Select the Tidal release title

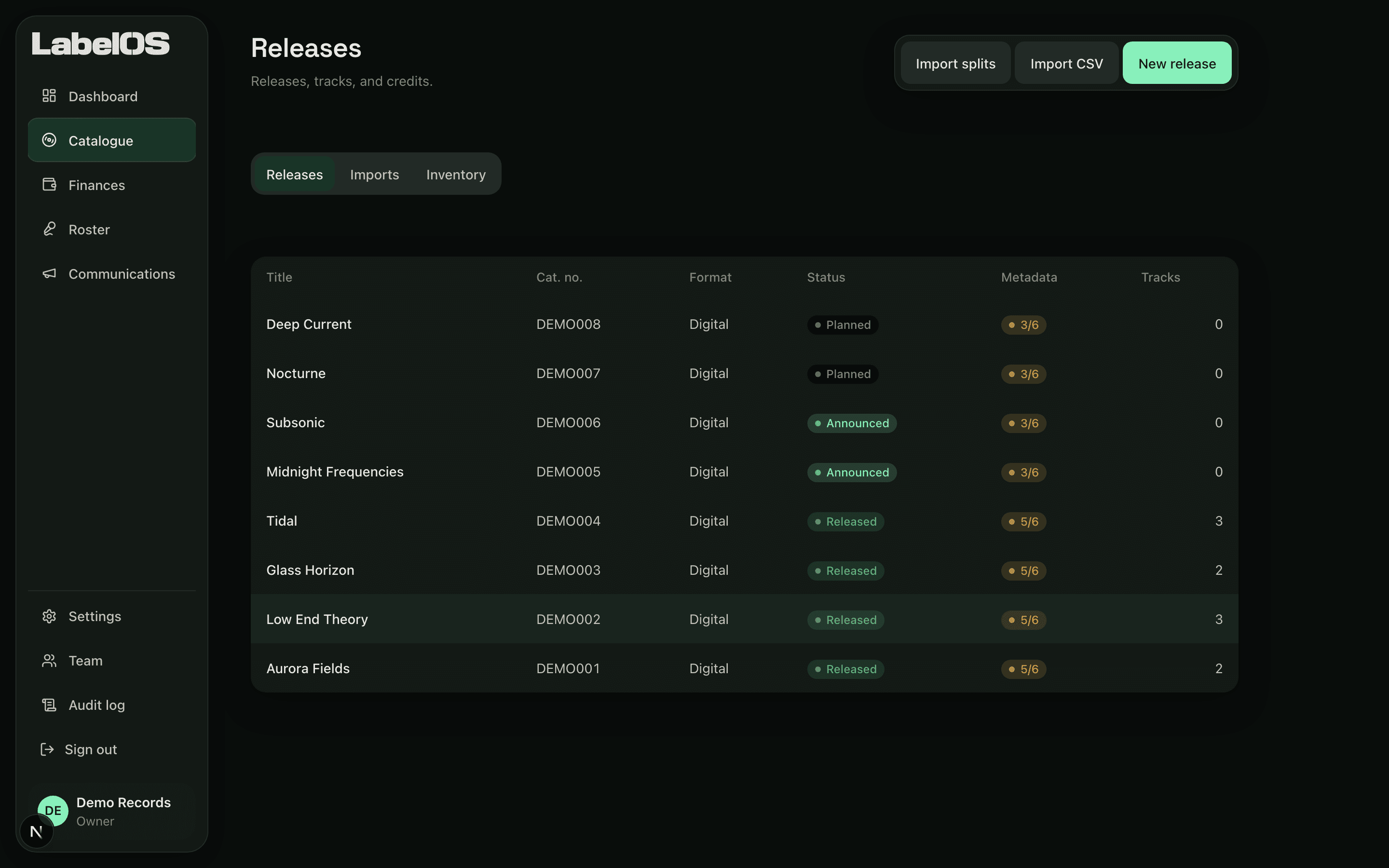[282, 521]
